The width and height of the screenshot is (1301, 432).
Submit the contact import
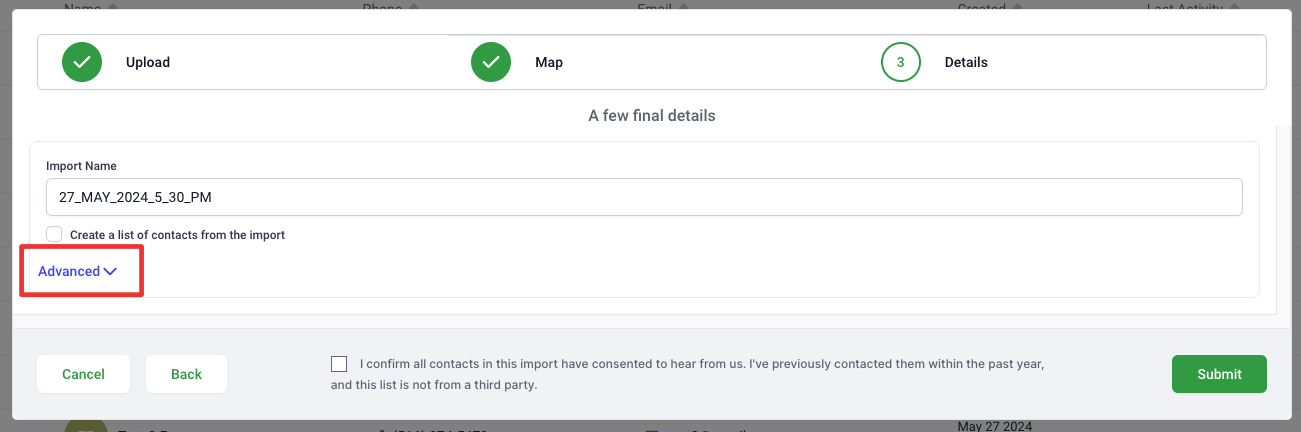click(1219, 374)
